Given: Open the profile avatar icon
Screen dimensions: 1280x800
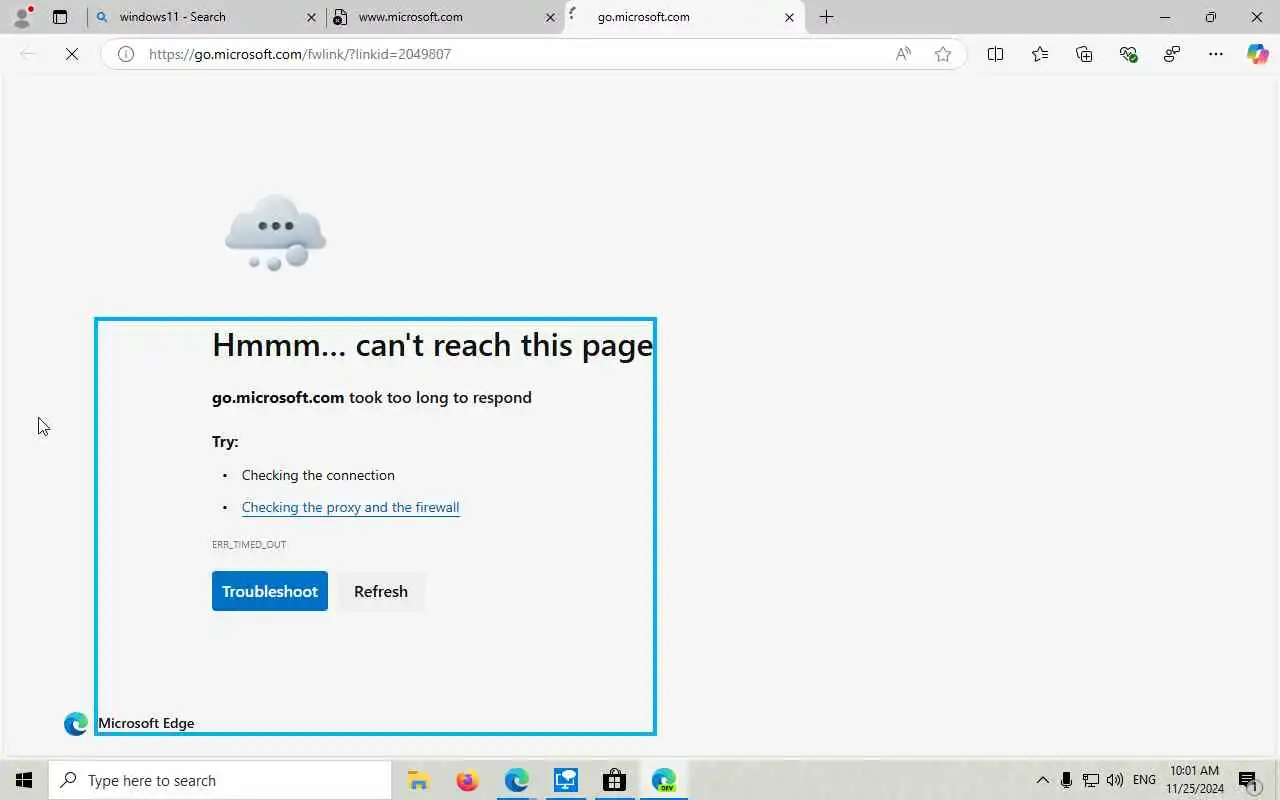Looking at the screenshot, I should click(22, 17).
